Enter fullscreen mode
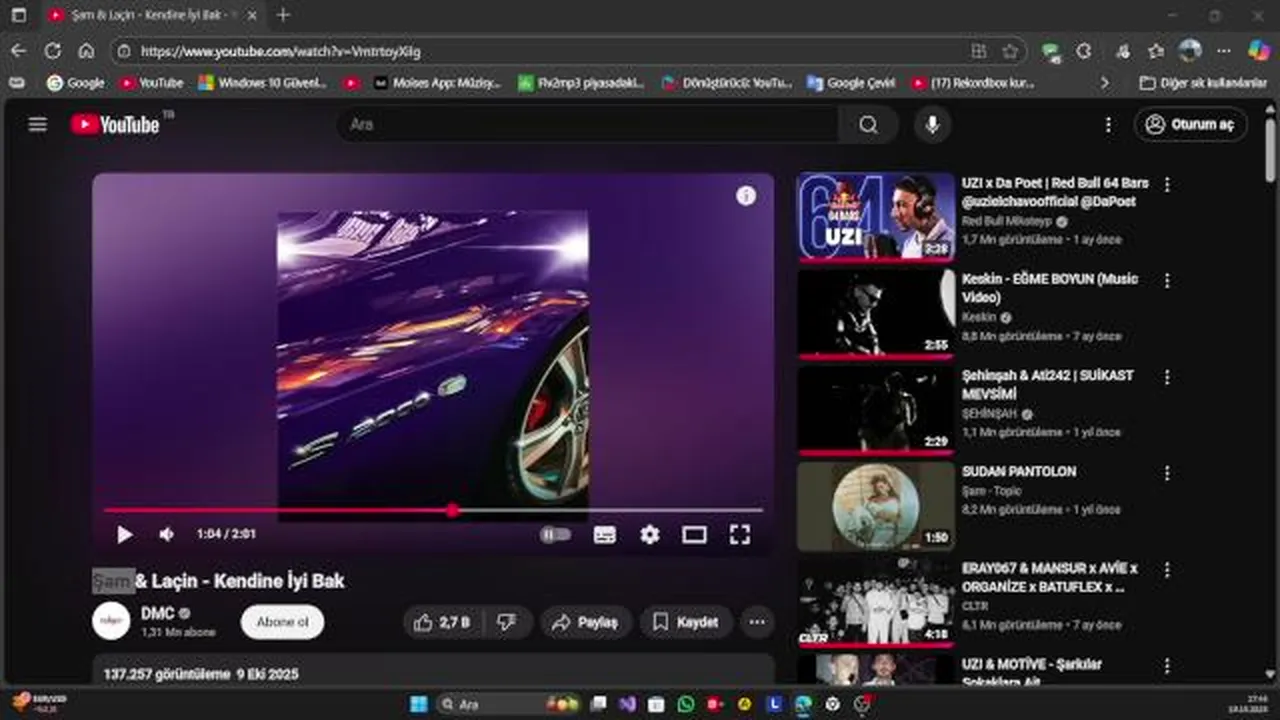The height and width of the screenshot is (720, 1280). (x=739, y=535)
